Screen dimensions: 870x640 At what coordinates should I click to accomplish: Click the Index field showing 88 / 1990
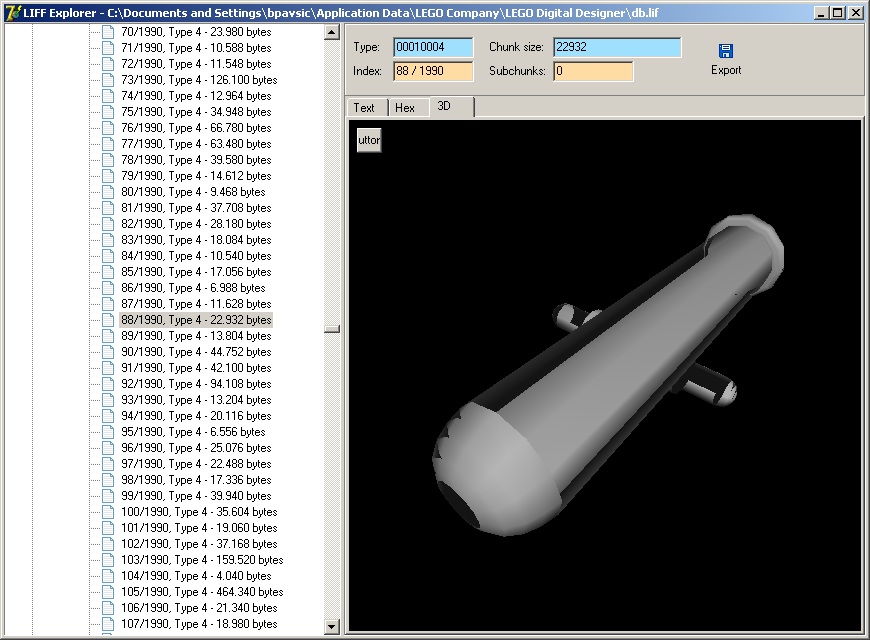(x=432, y=71)
